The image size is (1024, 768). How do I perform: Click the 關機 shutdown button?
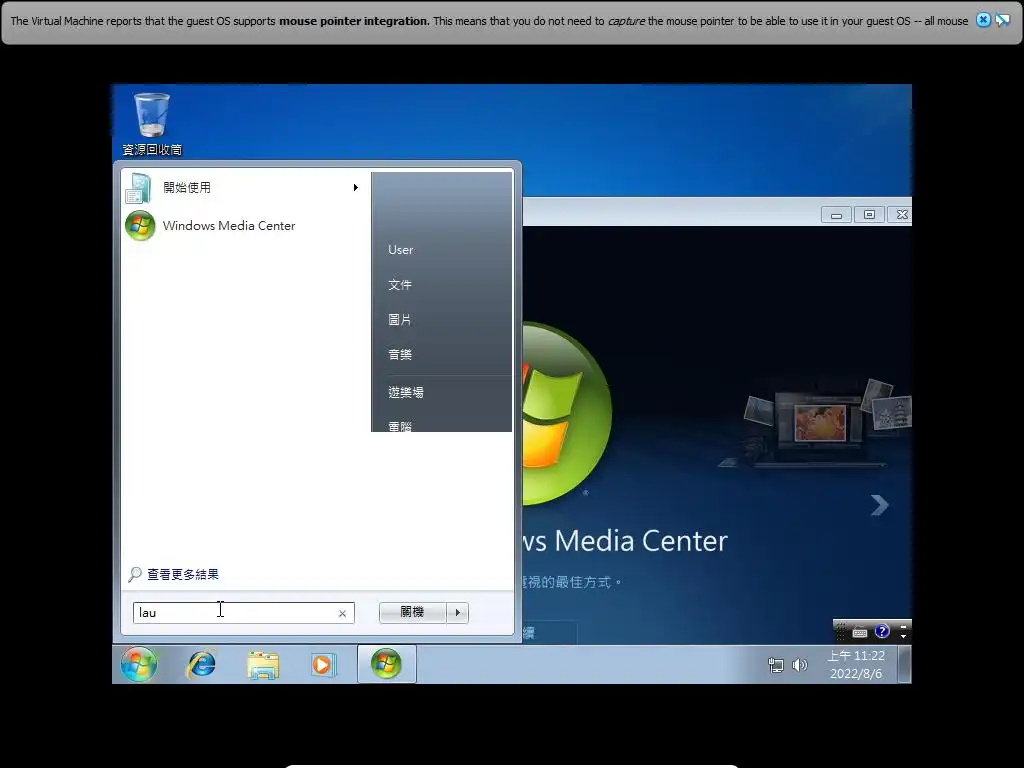[x=412, y=612]
